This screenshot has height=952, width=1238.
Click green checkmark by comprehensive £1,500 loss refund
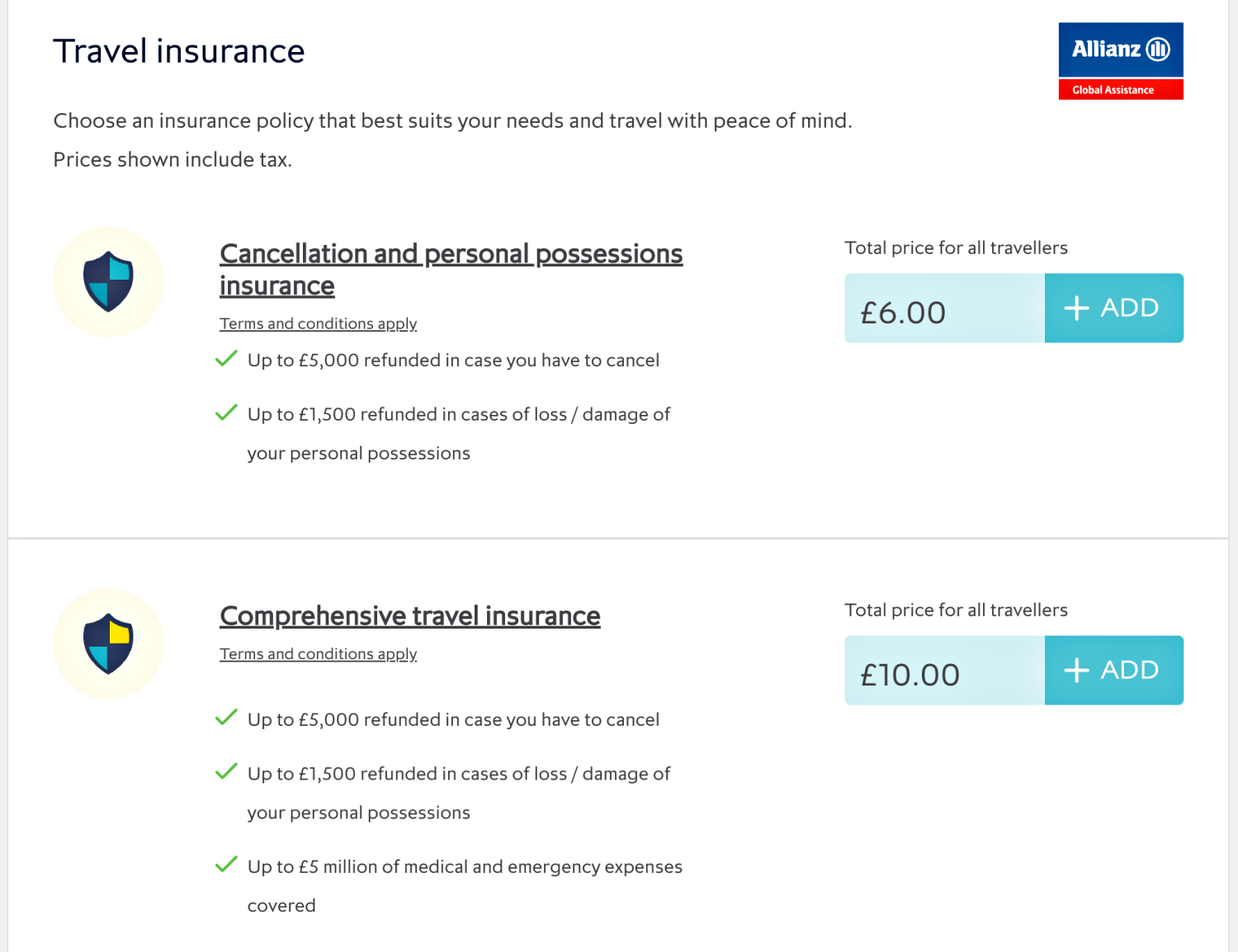coord(226,772)
